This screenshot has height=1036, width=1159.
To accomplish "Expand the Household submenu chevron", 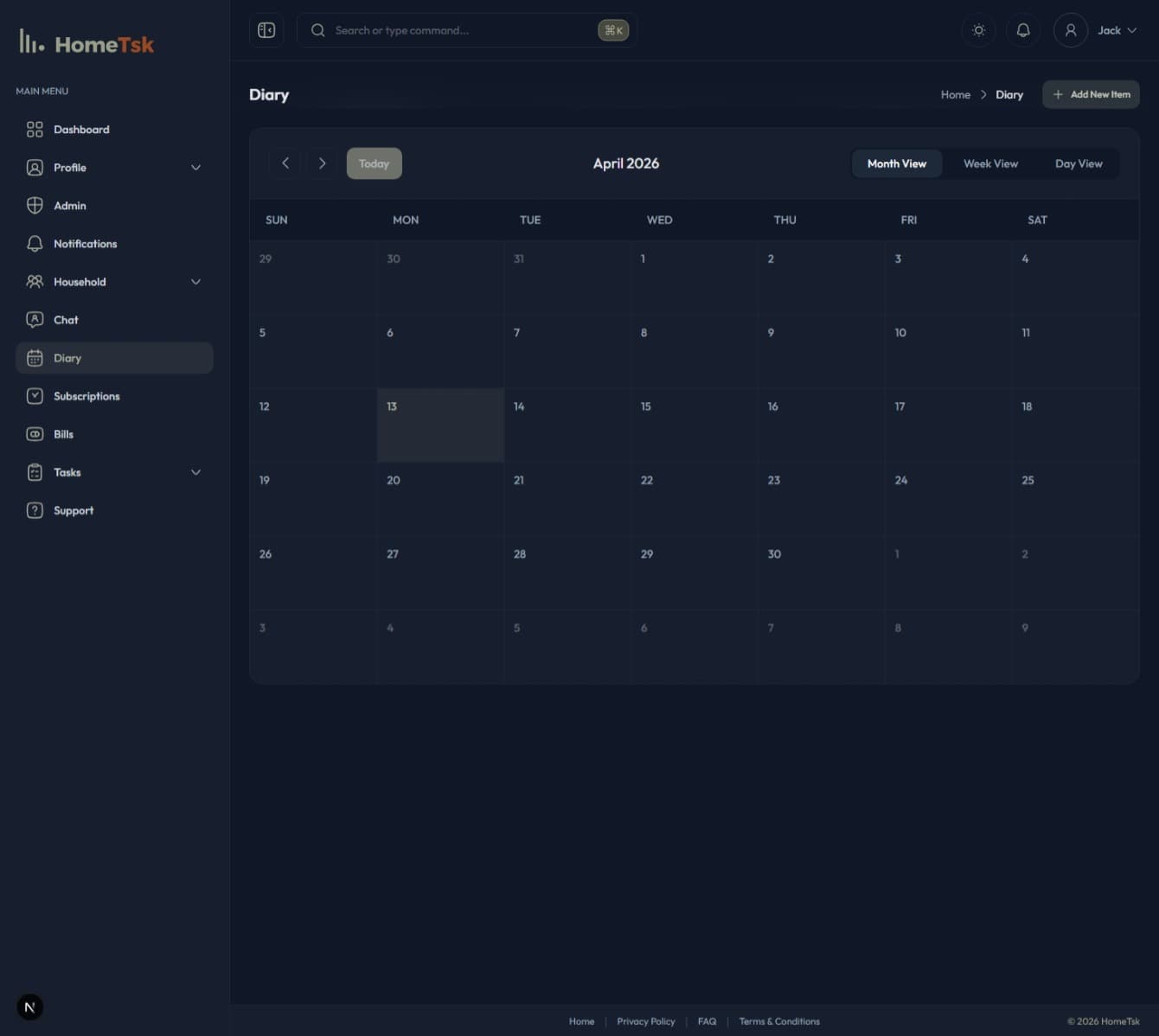I will 195,282.
